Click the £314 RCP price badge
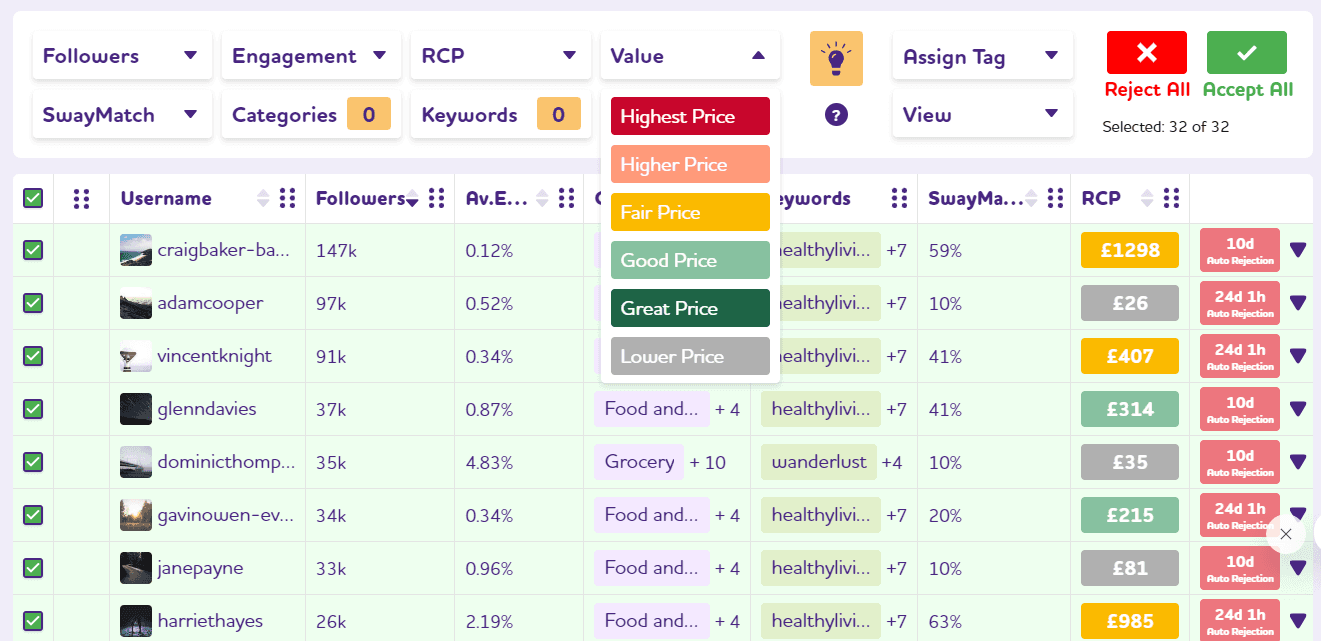1321x641 pixels. pyautogui.click(x=1130, y=409)
